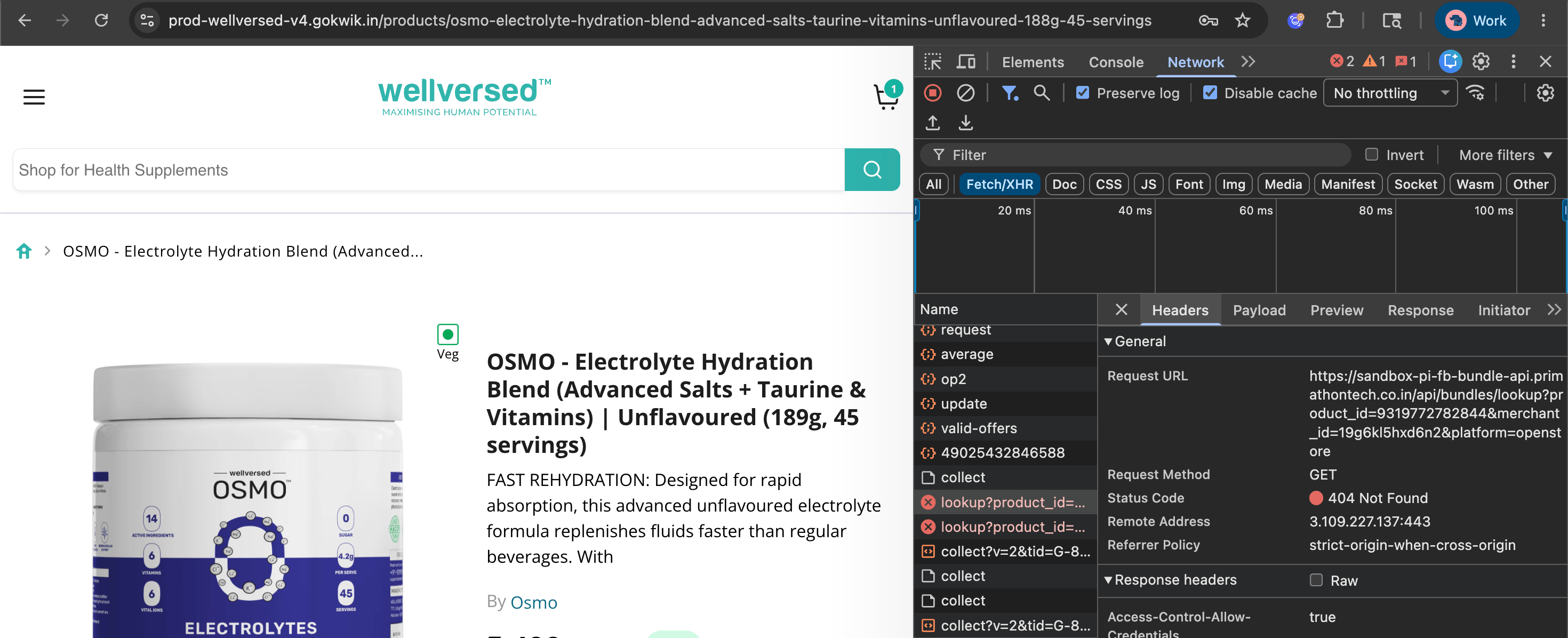Click the network timeline overview at 60 ms

(x=1255, y=211)
